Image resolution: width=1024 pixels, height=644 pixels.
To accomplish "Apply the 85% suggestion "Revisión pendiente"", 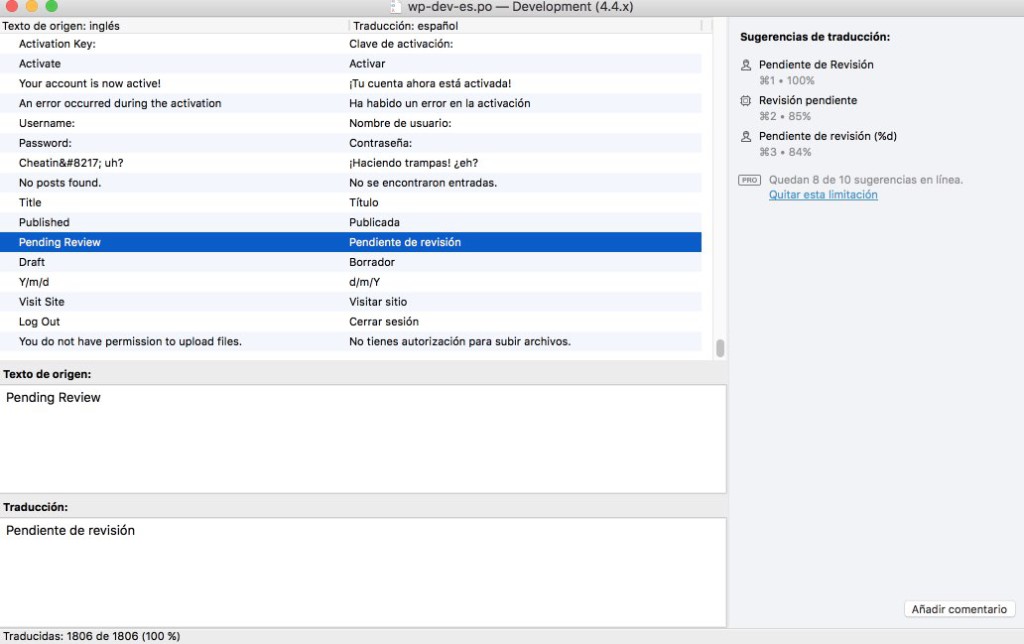I will tap(810, 100).
